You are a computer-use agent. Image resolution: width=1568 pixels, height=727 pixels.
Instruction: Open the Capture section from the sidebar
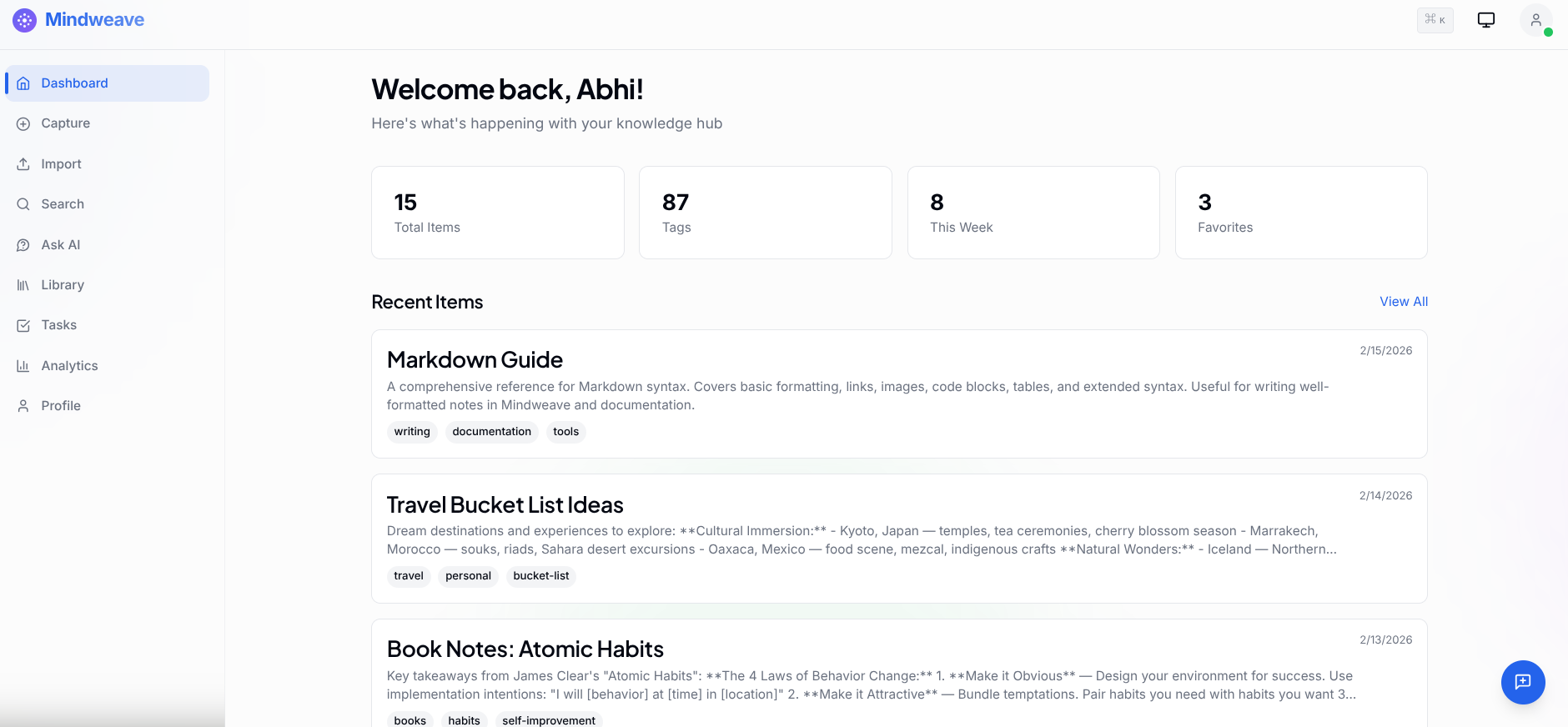[x=65, y=123]
